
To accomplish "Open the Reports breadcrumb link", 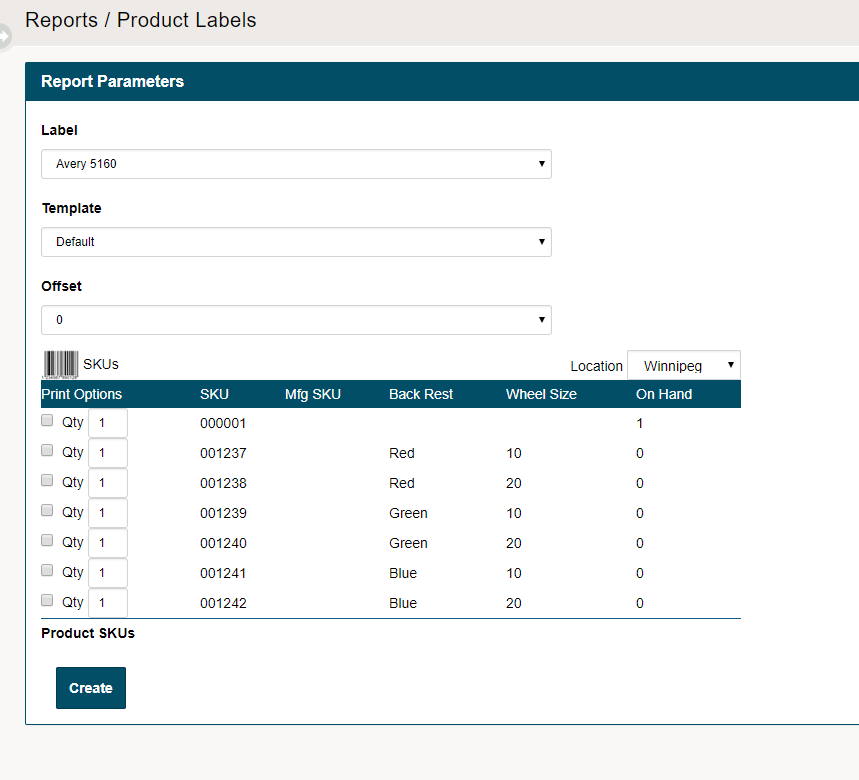I will click(61, 20).
